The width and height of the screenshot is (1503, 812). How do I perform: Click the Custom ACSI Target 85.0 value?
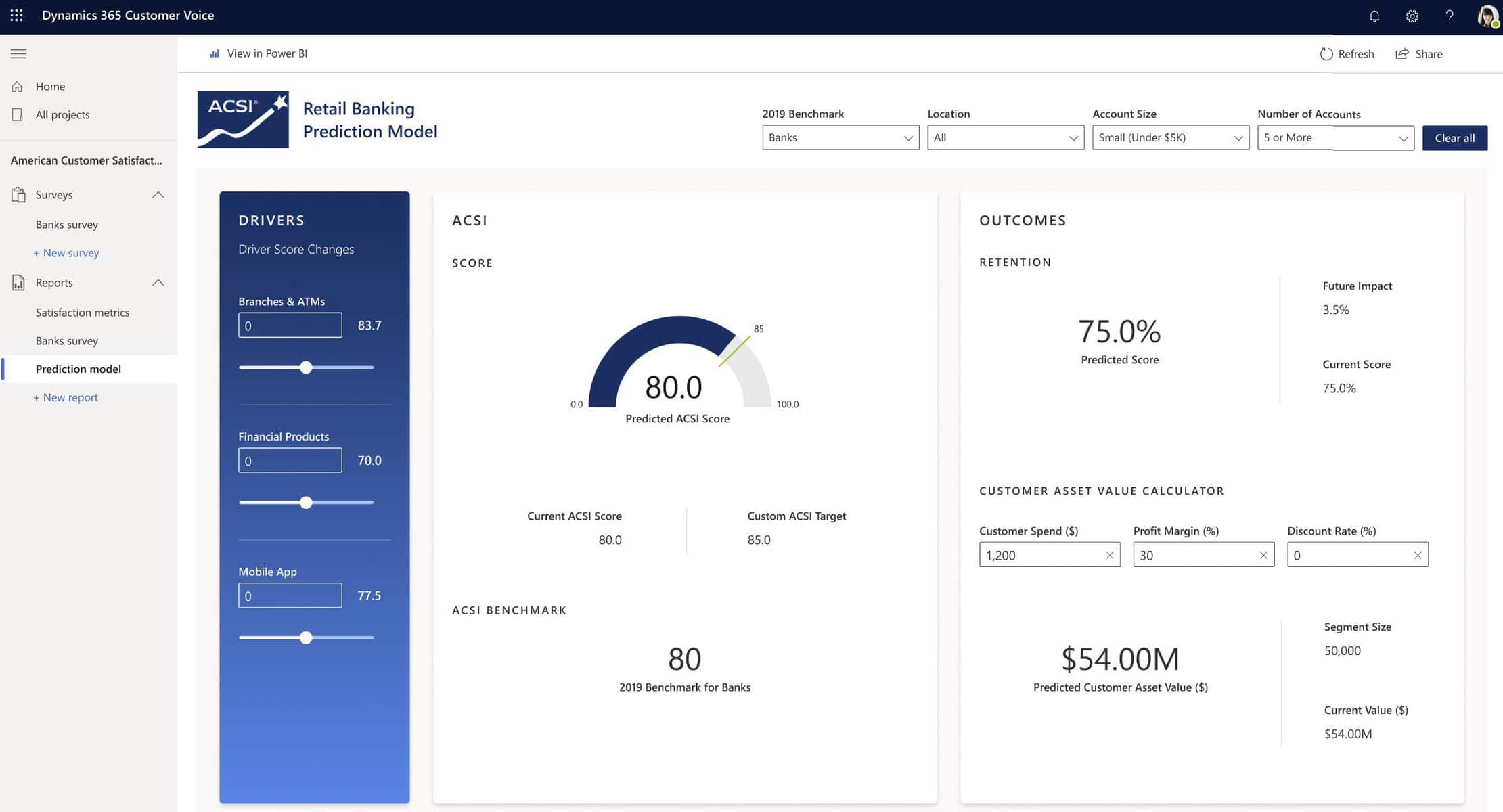pos(759,540)
